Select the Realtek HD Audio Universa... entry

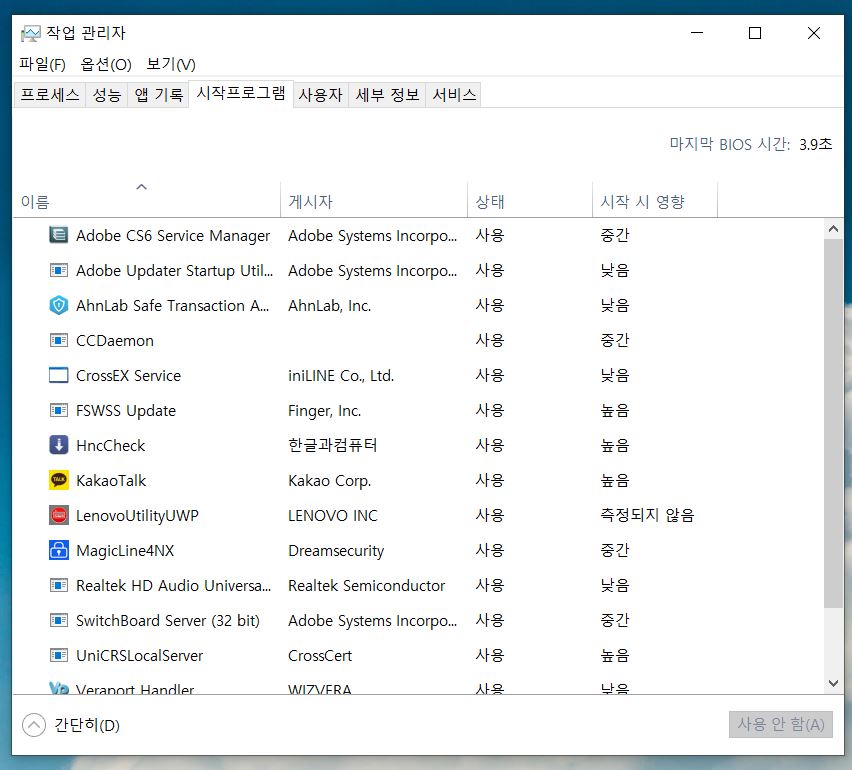(173, 585)
